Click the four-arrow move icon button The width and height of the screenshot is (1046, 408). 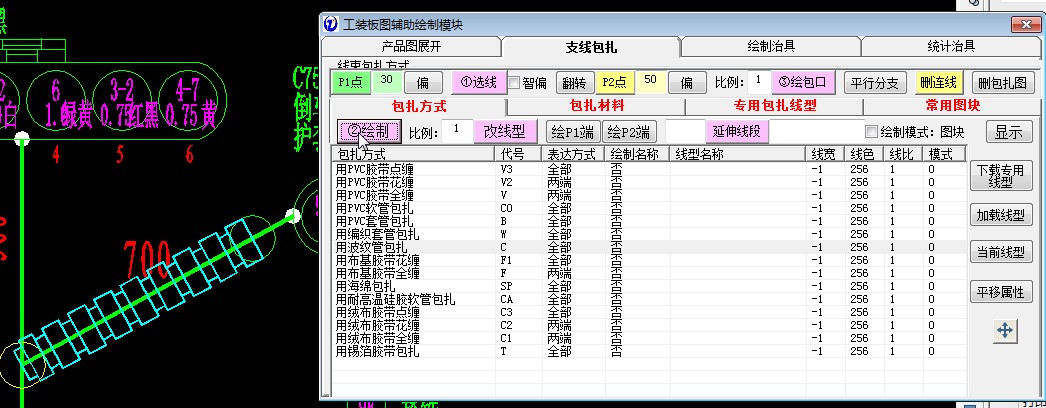(1002, 330)
